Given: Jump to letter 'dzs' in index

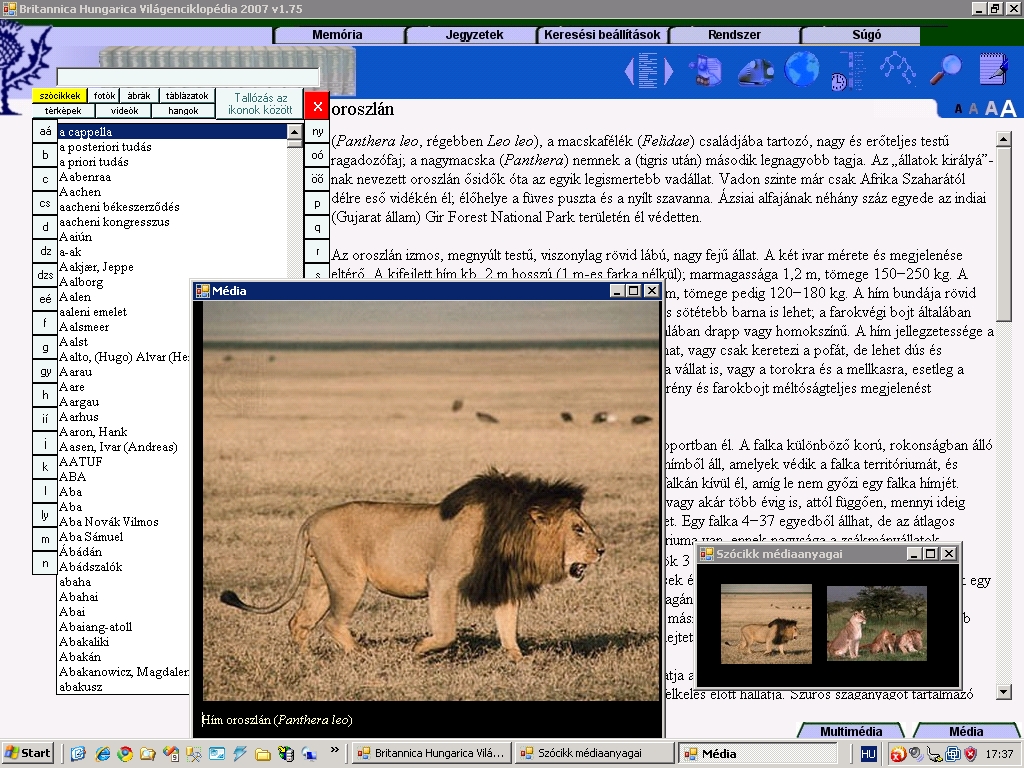Looking at the screenshot, I should pyautogui.click(x=45, y=275).
